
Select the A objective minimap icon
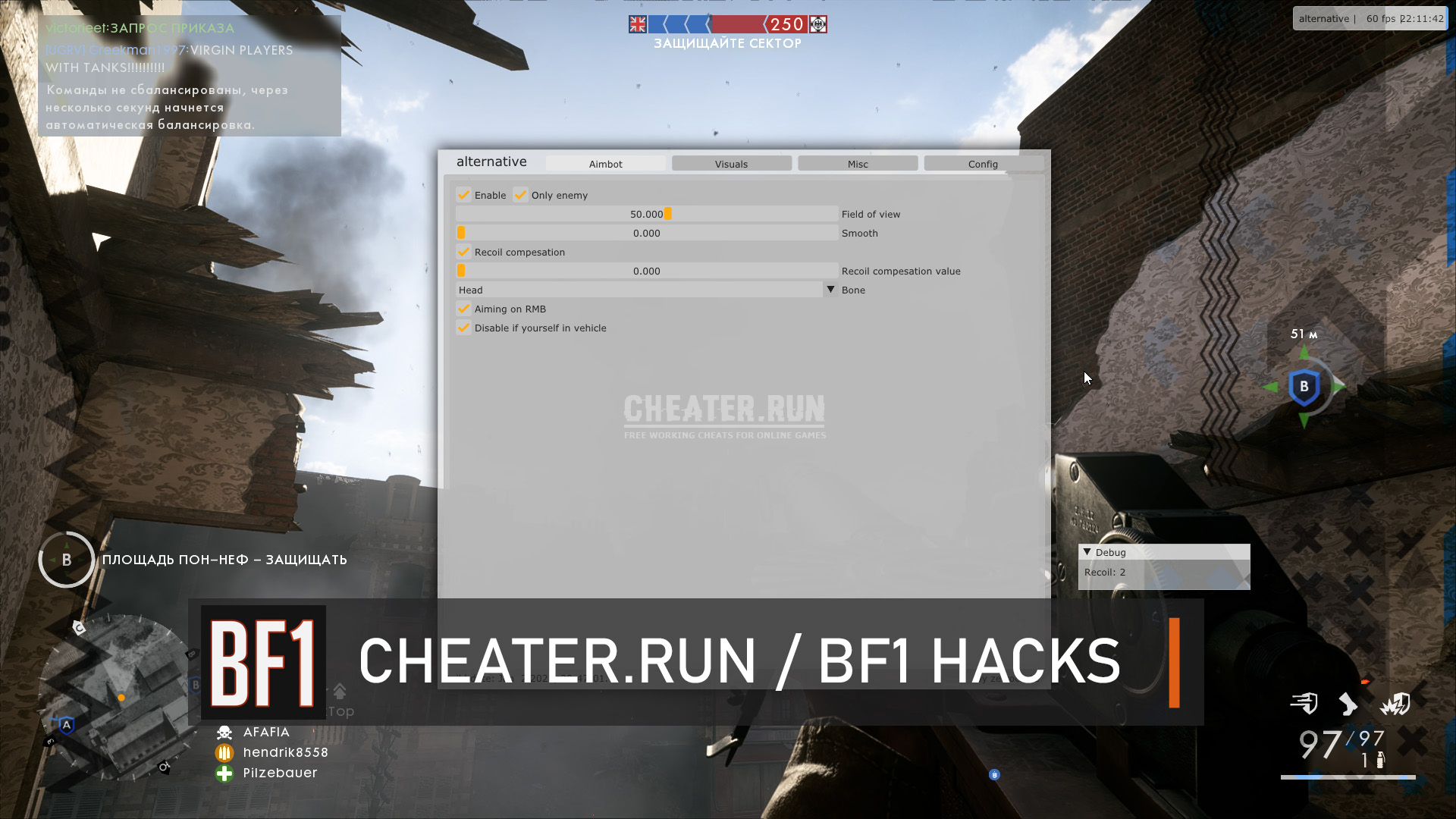click(67, 725)
